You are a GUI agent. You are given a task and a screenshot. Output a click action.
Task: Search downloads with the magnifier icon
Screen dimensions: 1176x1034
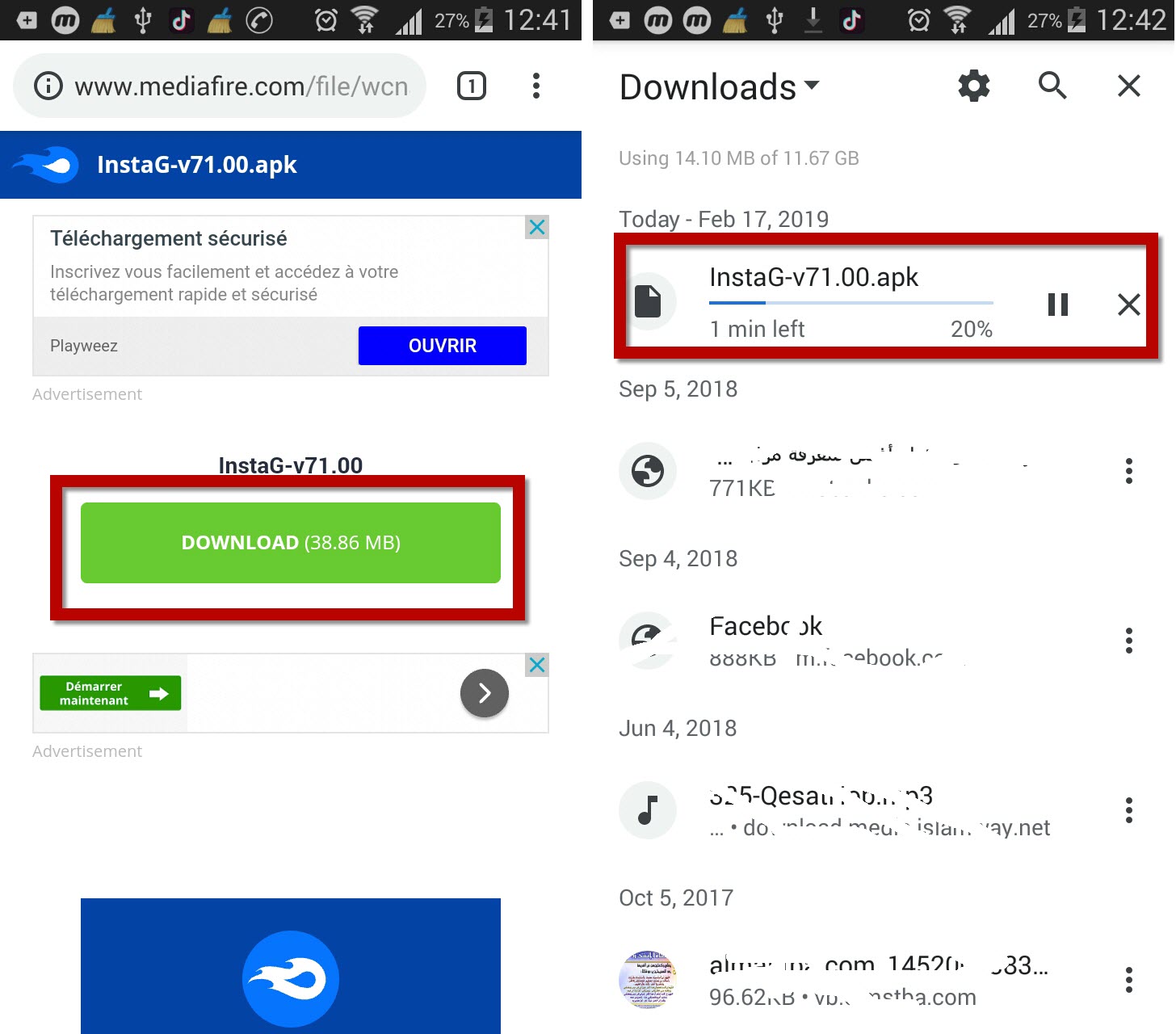coord(1052,85)
